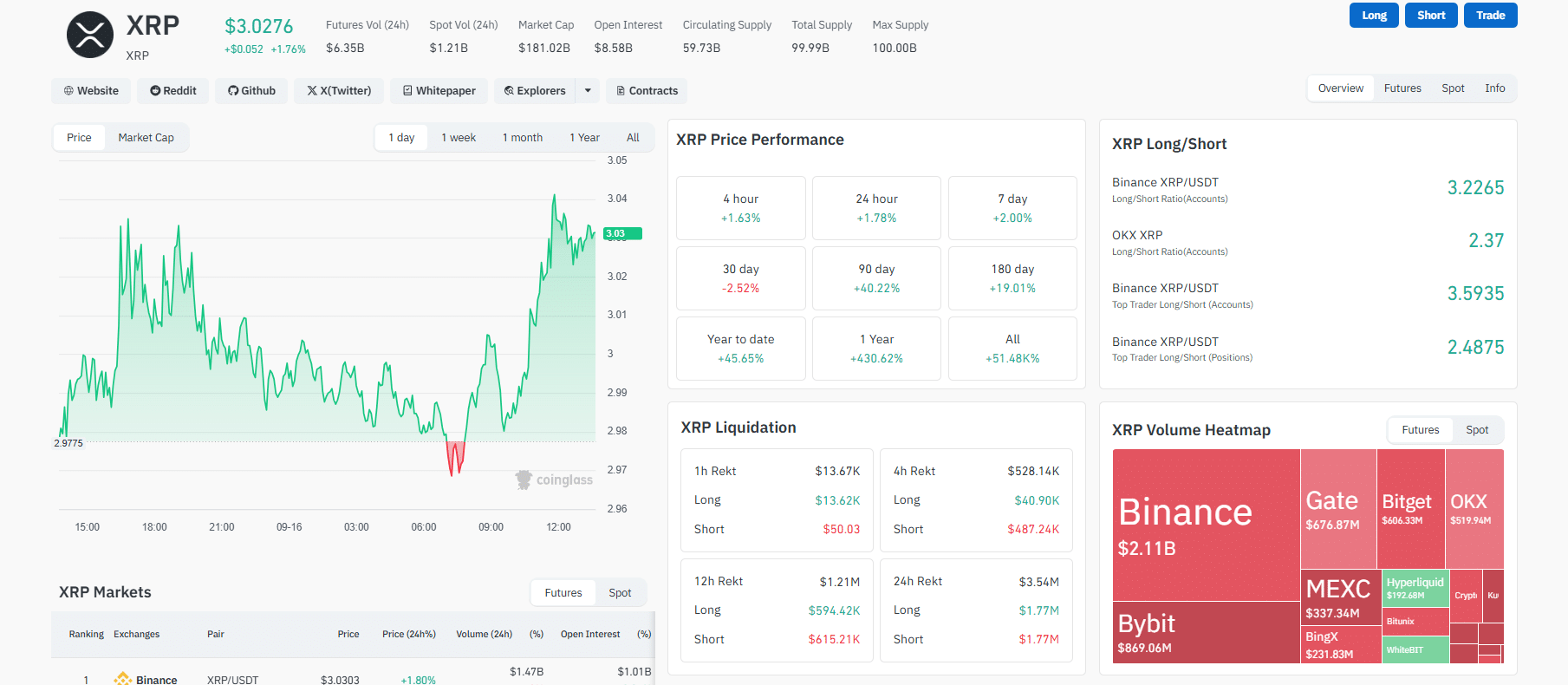Select the 1 Year chart range
This screenshot has width=1568, height=685.
click(584, 138)
